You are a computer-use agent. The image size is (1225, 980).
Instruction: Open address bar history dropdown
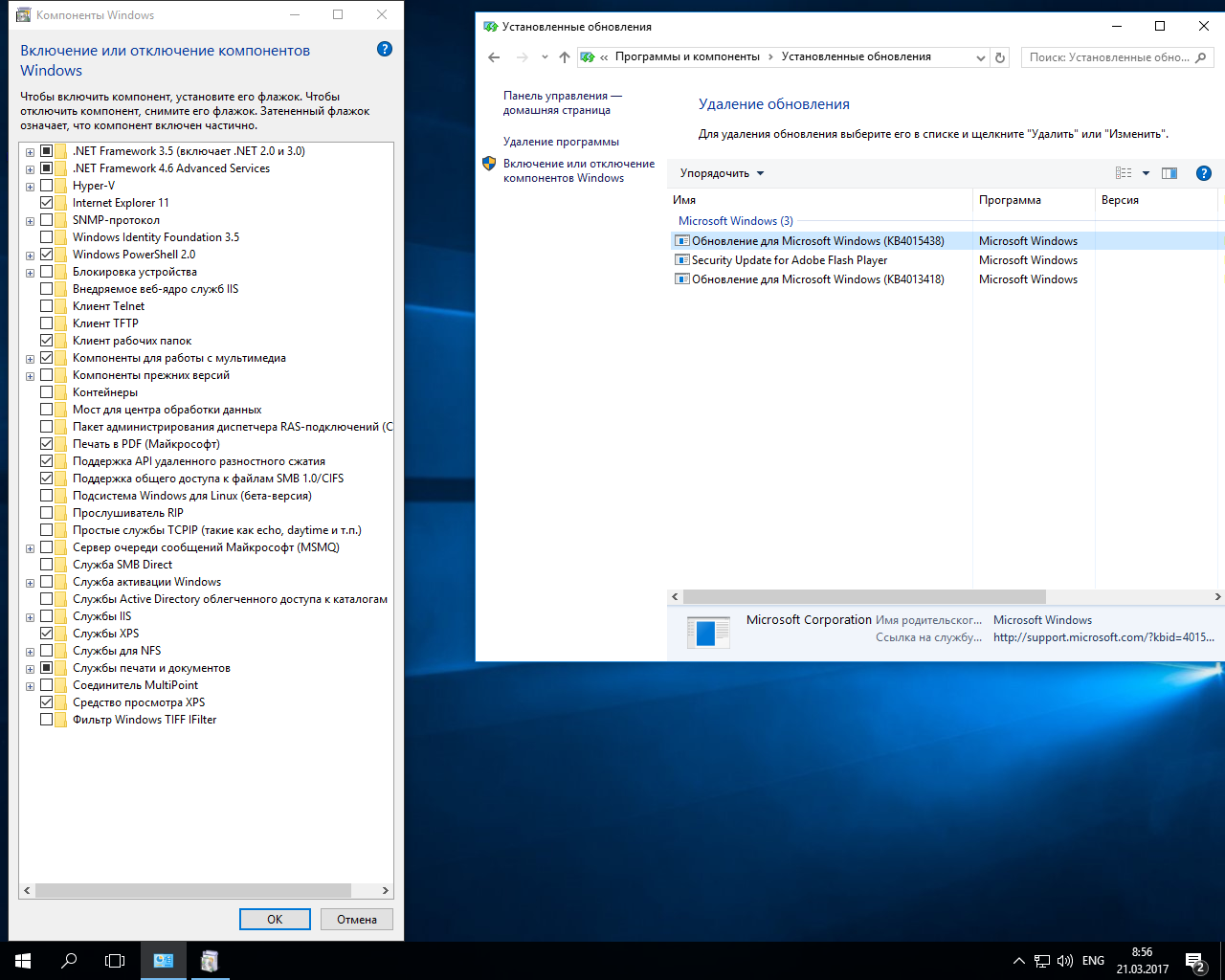point(981,57)
